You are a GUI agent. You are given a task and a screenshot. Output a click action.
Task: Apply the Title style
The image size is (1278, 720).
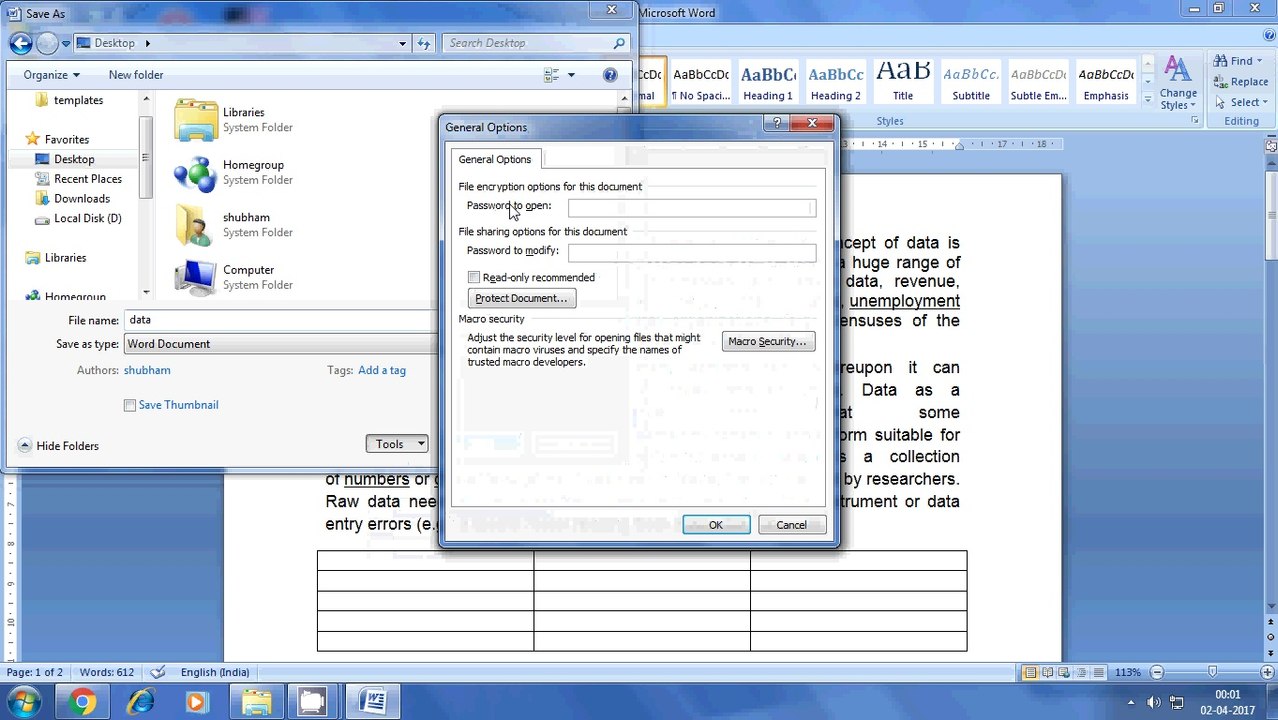pos(903,82)
